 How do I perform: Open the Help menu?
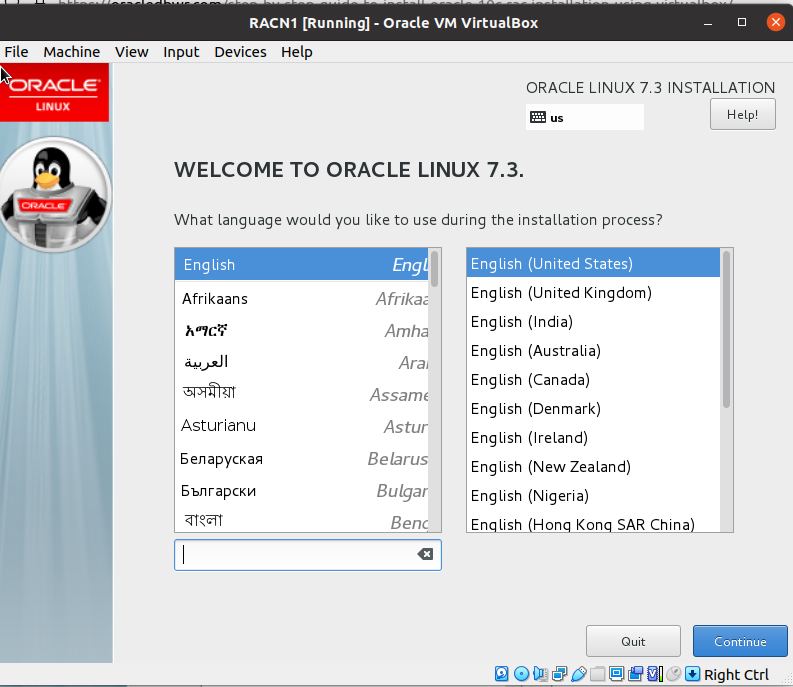297,52
